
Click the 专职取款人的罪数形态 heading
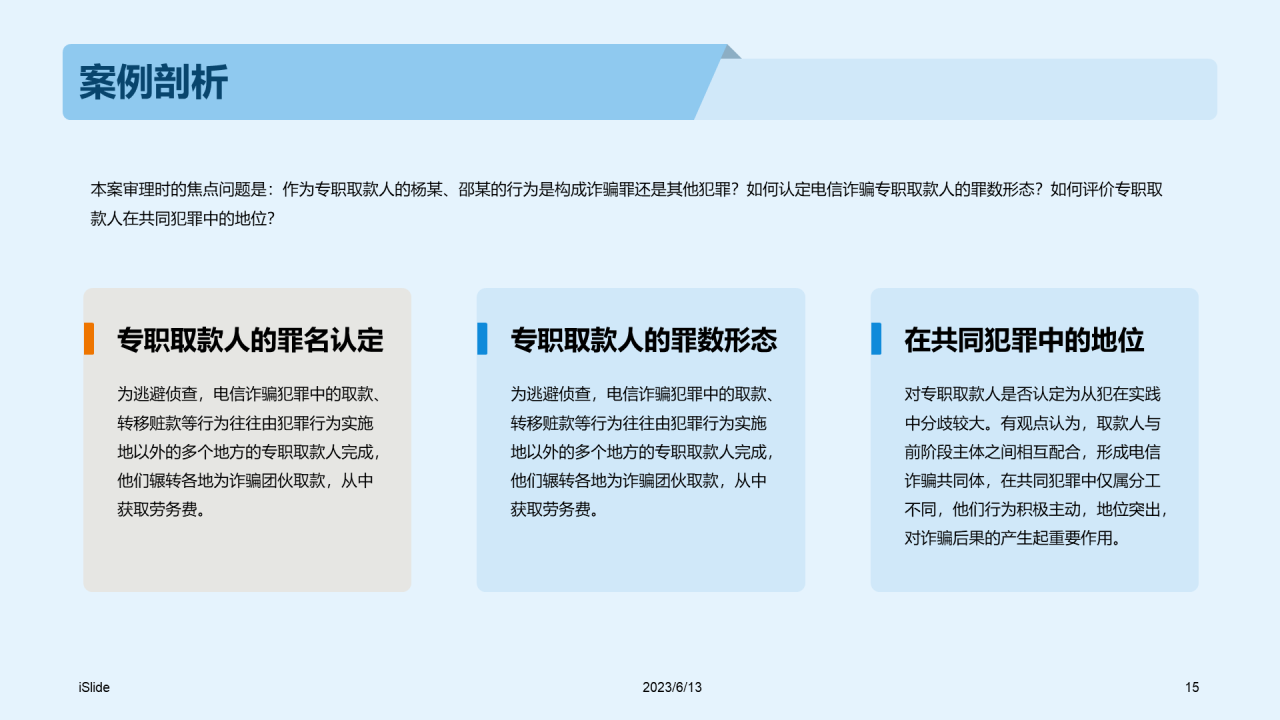coord(640,340)
